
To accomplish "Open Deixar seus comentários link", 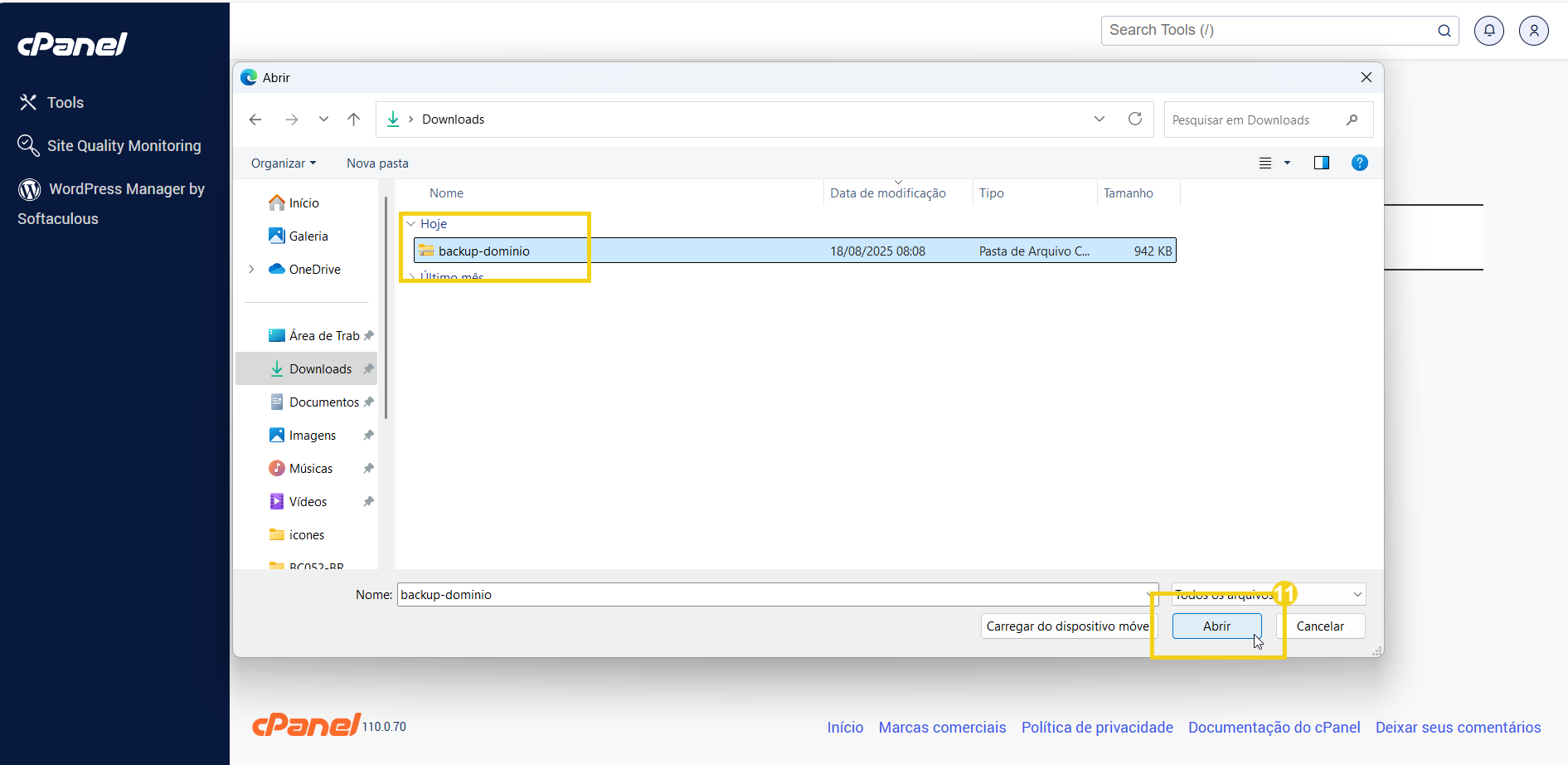I will [1458, 728].
